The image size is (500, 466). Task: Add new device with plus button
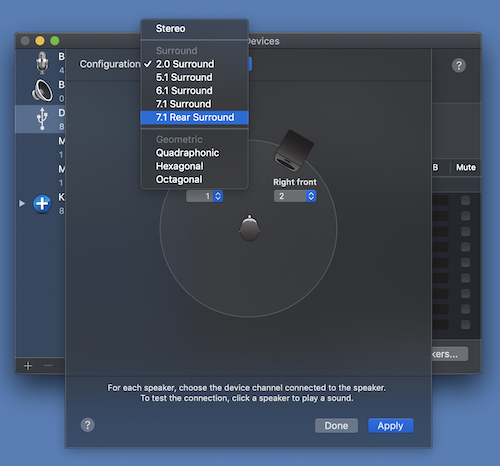28,366
